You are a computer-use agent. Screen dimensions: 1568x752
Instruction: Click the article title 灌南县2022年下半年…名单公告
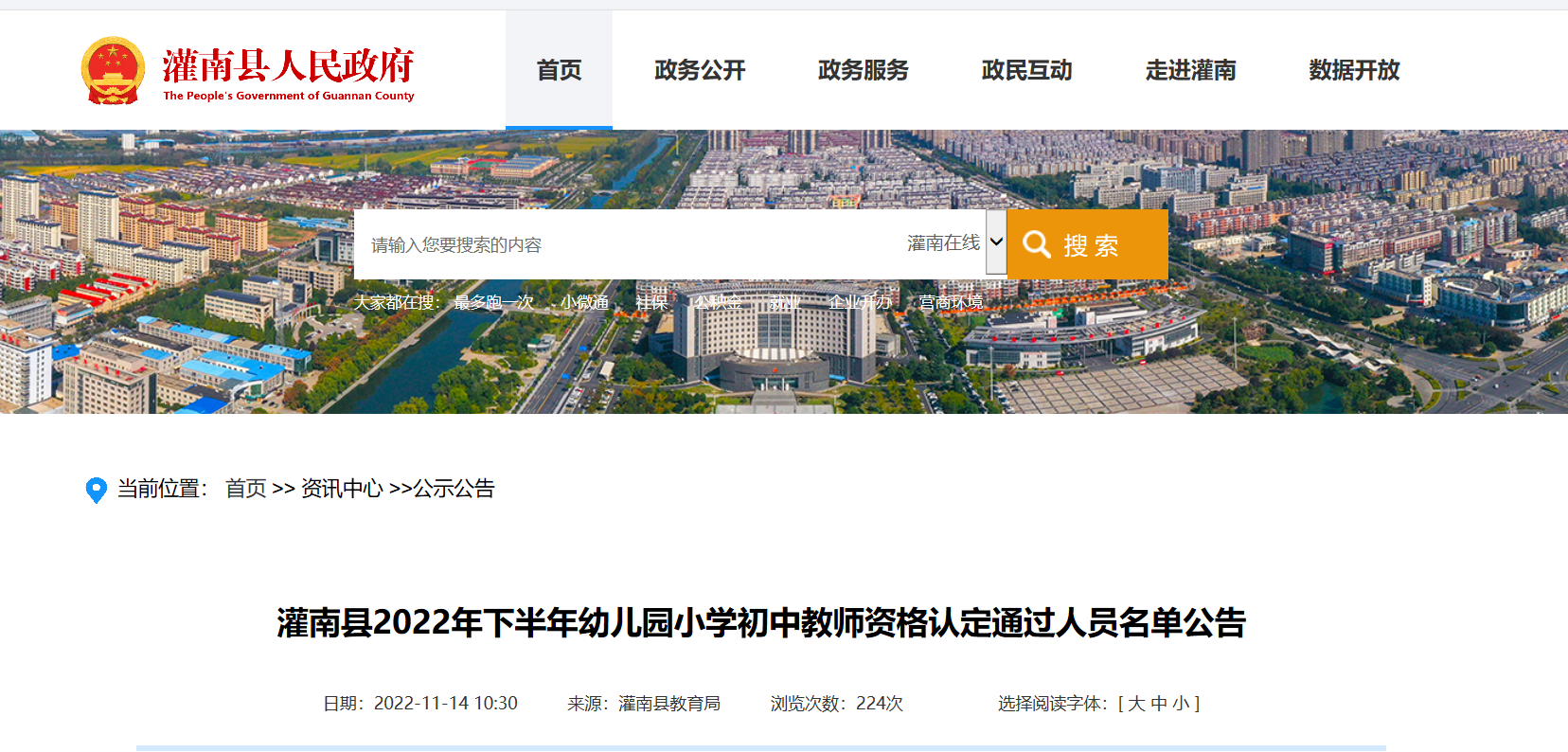761,623
